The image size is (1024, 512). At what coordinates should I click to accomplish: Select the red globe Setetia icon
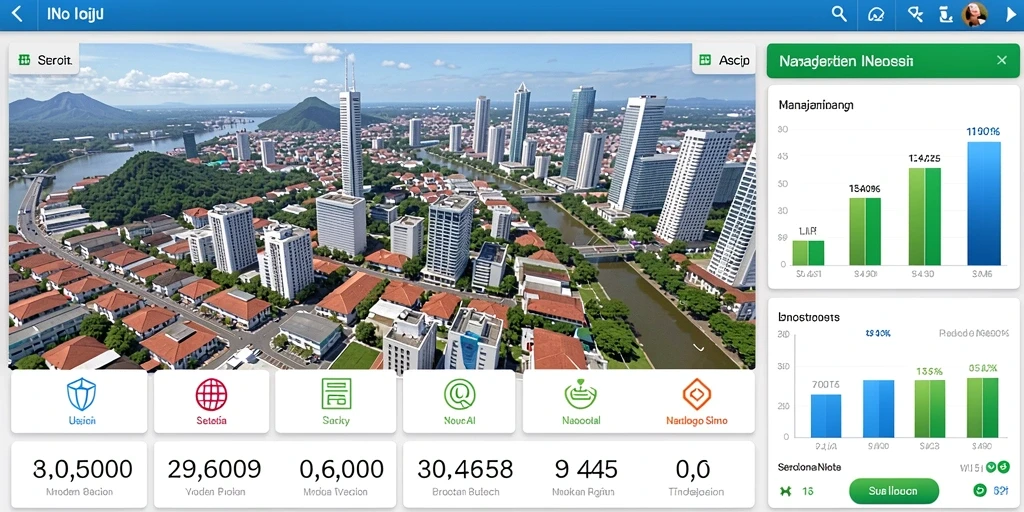212,394
